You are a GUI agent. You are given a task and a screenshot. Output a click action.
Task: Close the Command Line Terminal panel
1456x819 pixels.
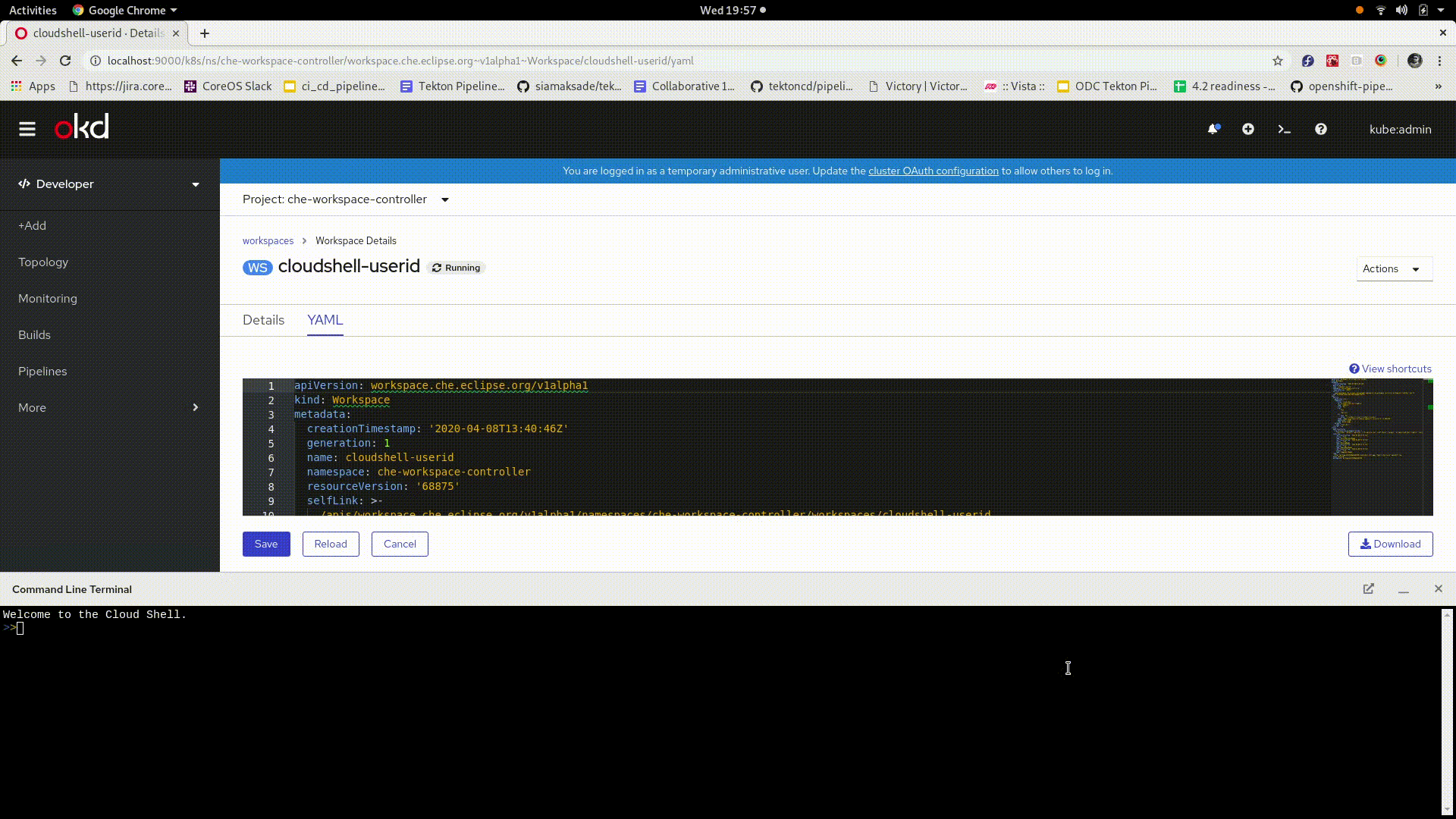click(x=1438, y=589)
